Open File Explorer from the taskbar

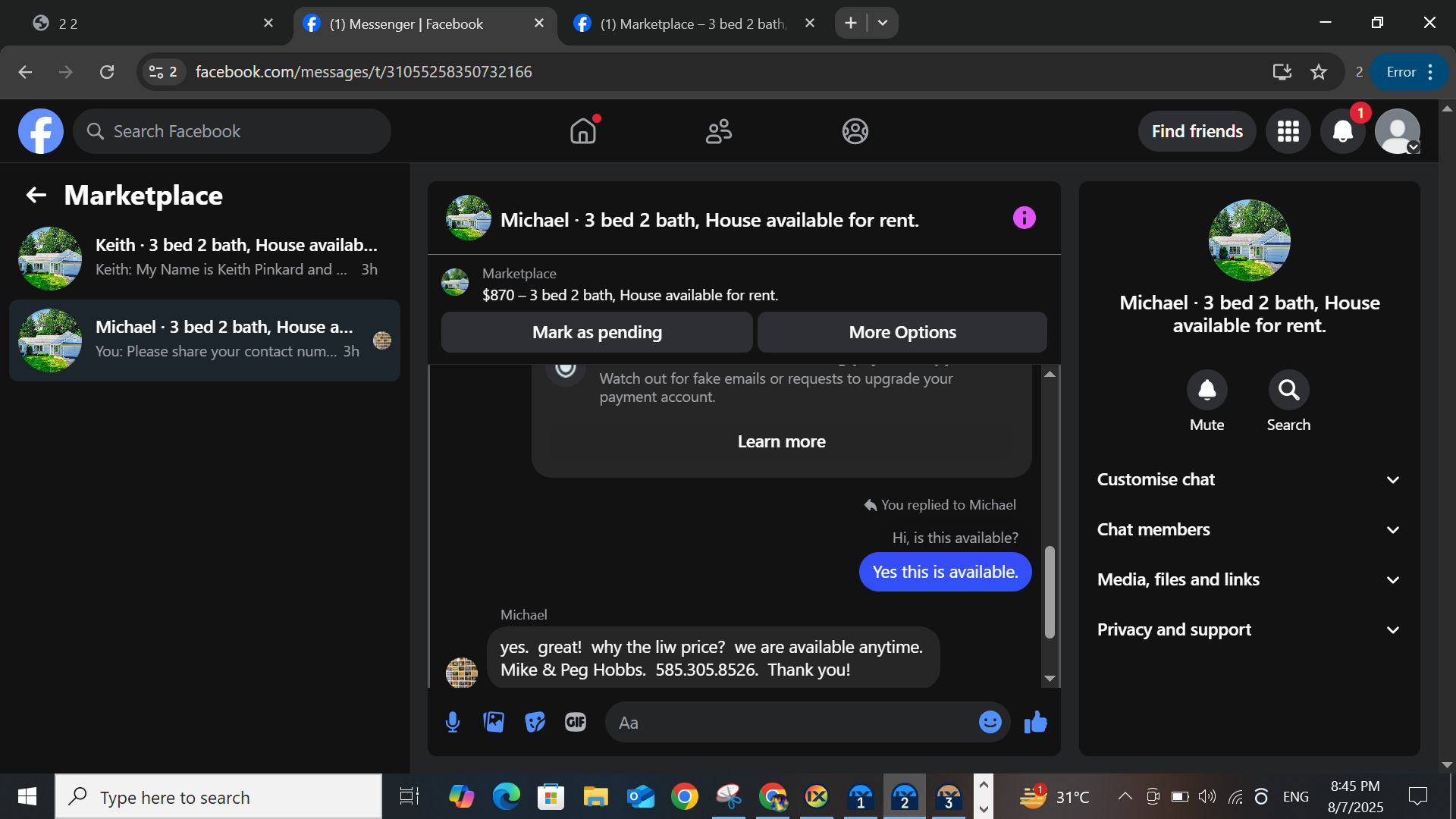coord(596,796)
